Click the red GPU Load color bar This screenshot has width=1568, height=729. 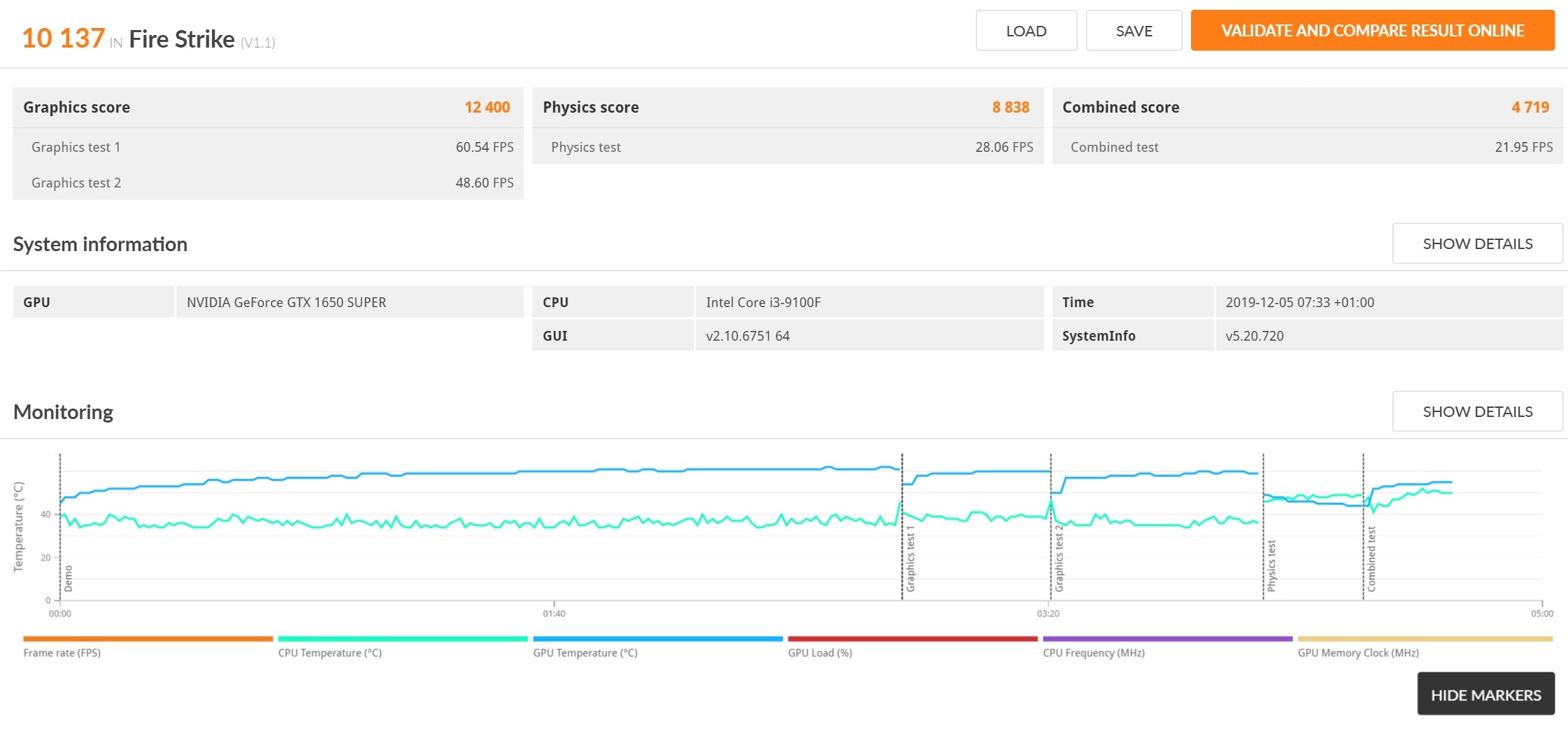pos(913,639)
